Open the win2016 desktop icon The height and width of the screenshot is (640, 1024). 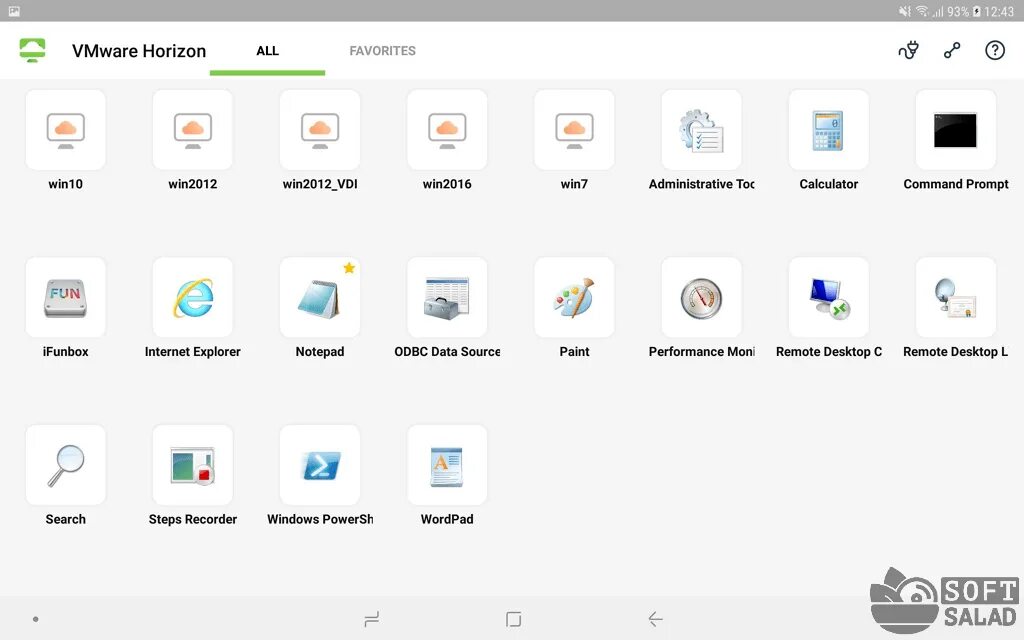(x=447, y=129)
